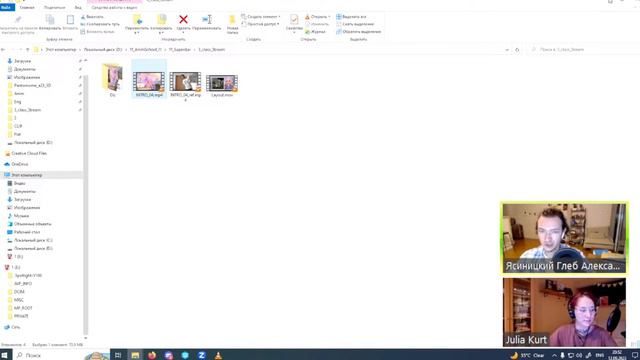Image resolution: width=640 pixels, height=360 pixels.
Task: Select the INTRO_04.mp4 video file
Action: click(x=149, y=80)
